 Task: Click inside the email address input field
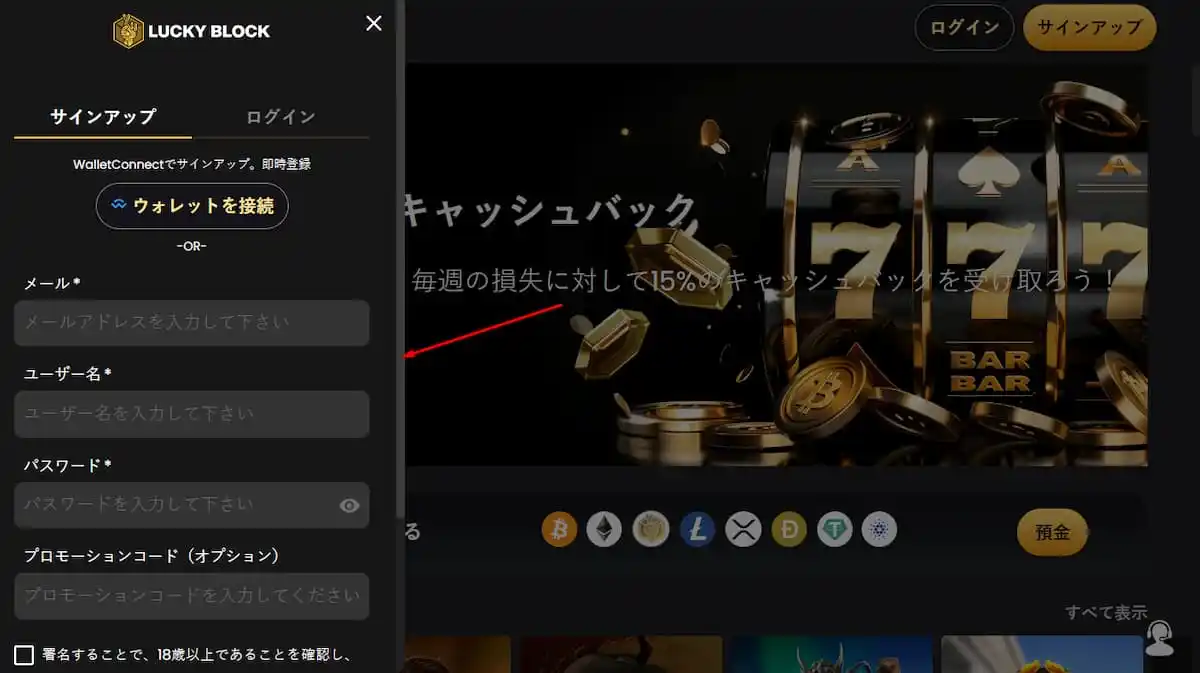click(191, 322)
